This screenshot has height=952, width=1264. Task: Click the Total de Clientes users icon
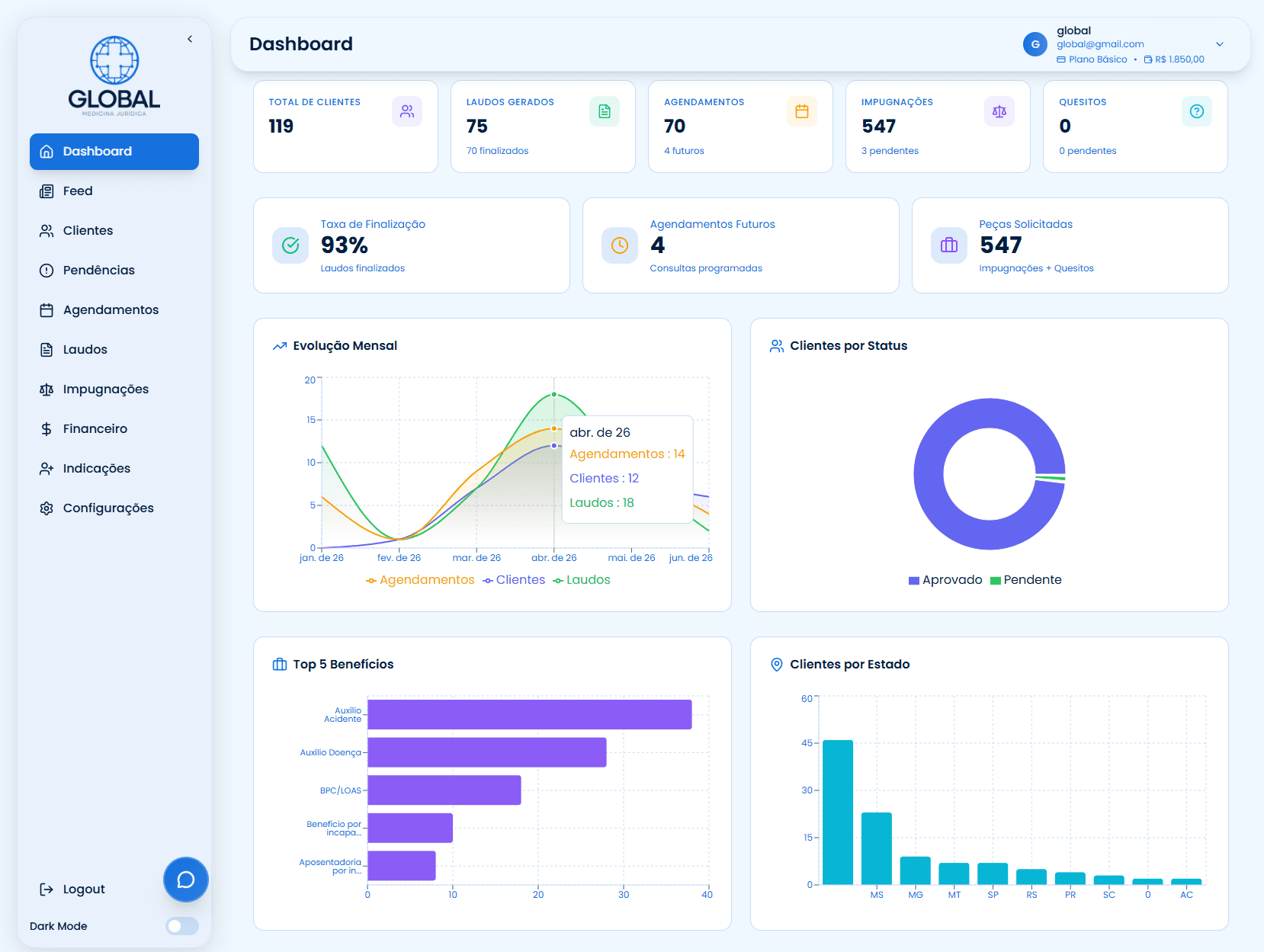[x=407, y=111]
